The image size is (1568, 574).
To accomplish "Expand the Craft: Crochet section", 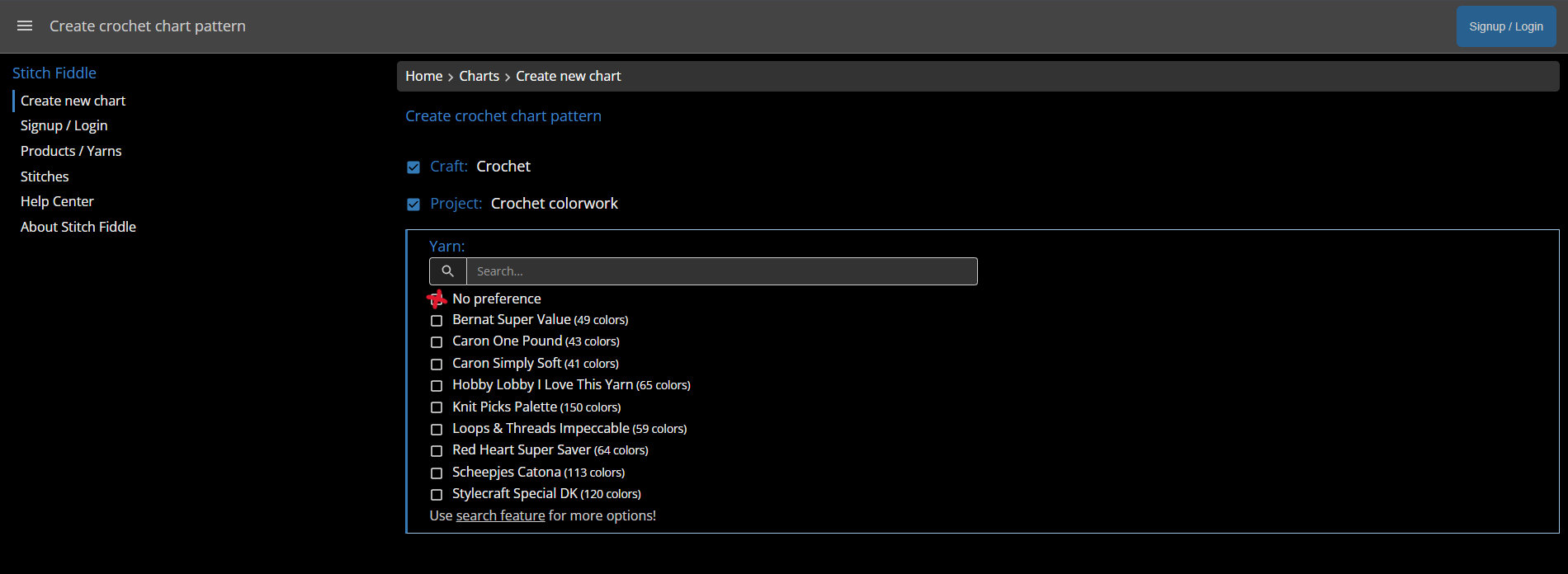I will coord(503,167).
